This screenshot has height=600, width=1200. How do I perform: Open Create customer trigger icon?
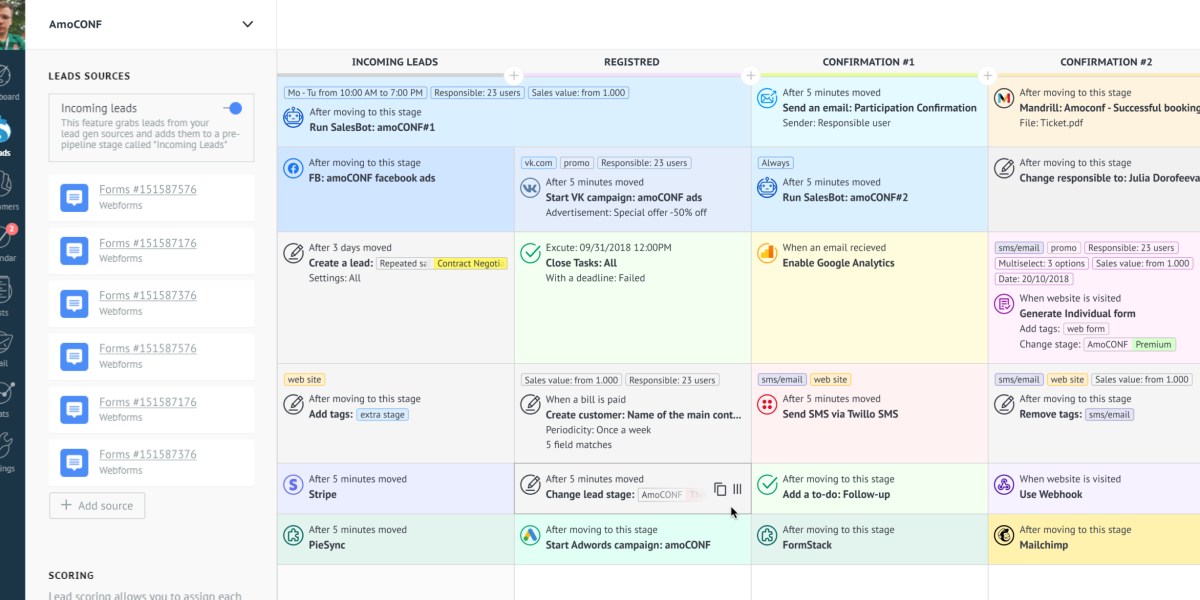pos(530,405)
